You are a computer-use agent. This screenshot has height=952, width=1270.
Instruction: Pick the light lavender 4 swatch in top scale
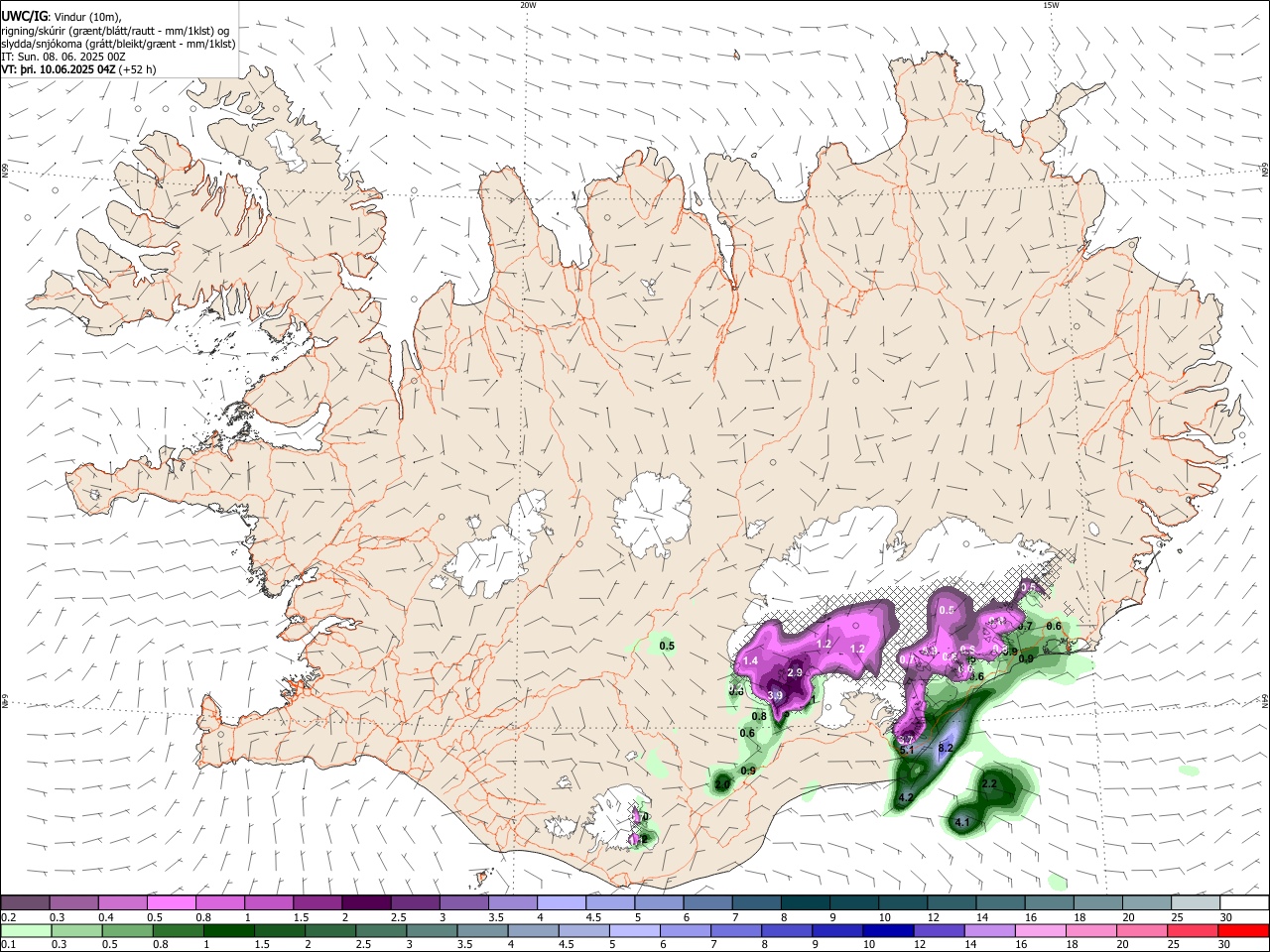[561, 903]
